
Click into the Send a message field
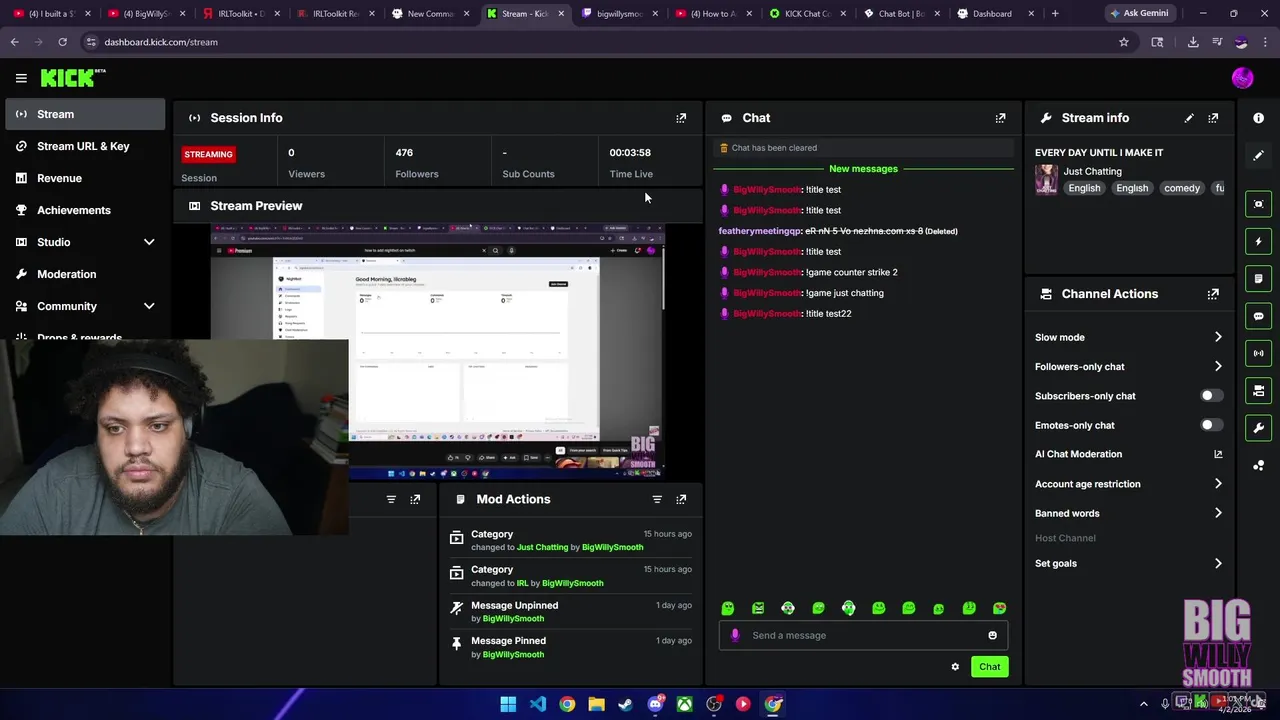(862, 635)
